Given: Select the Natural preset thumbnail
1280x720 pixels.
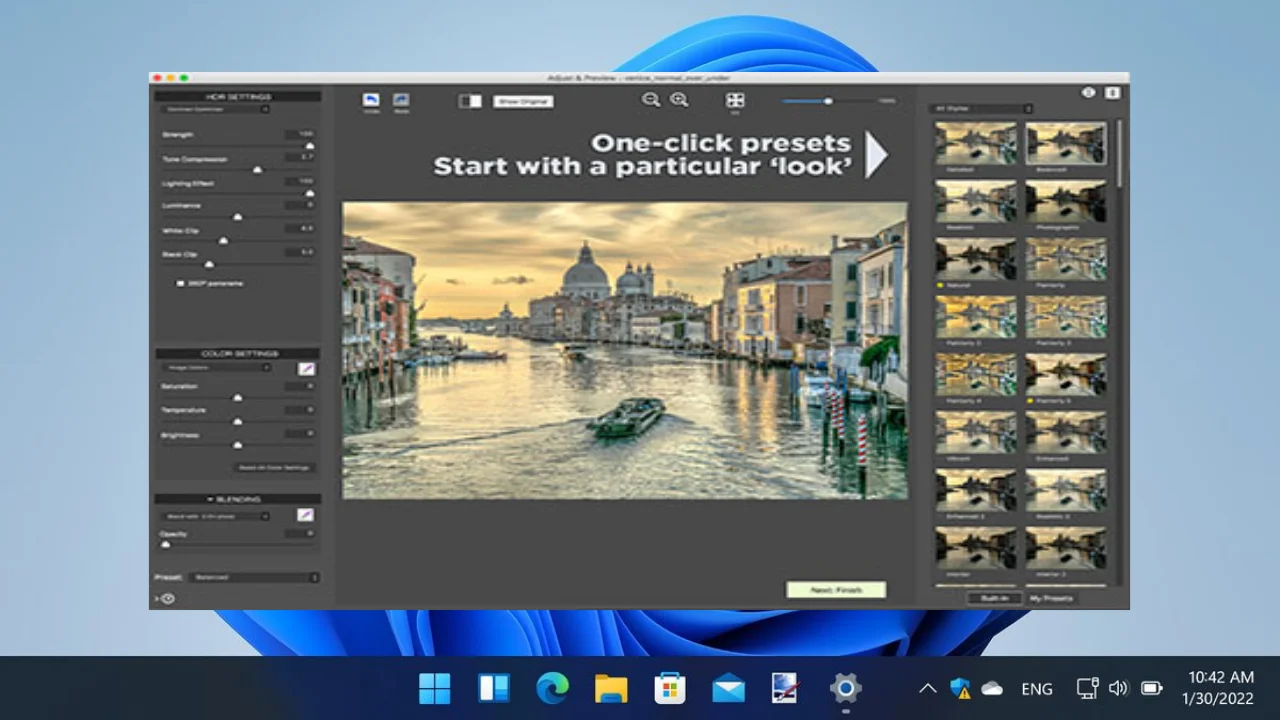Looking at the screenshot, I should point(976,259).
